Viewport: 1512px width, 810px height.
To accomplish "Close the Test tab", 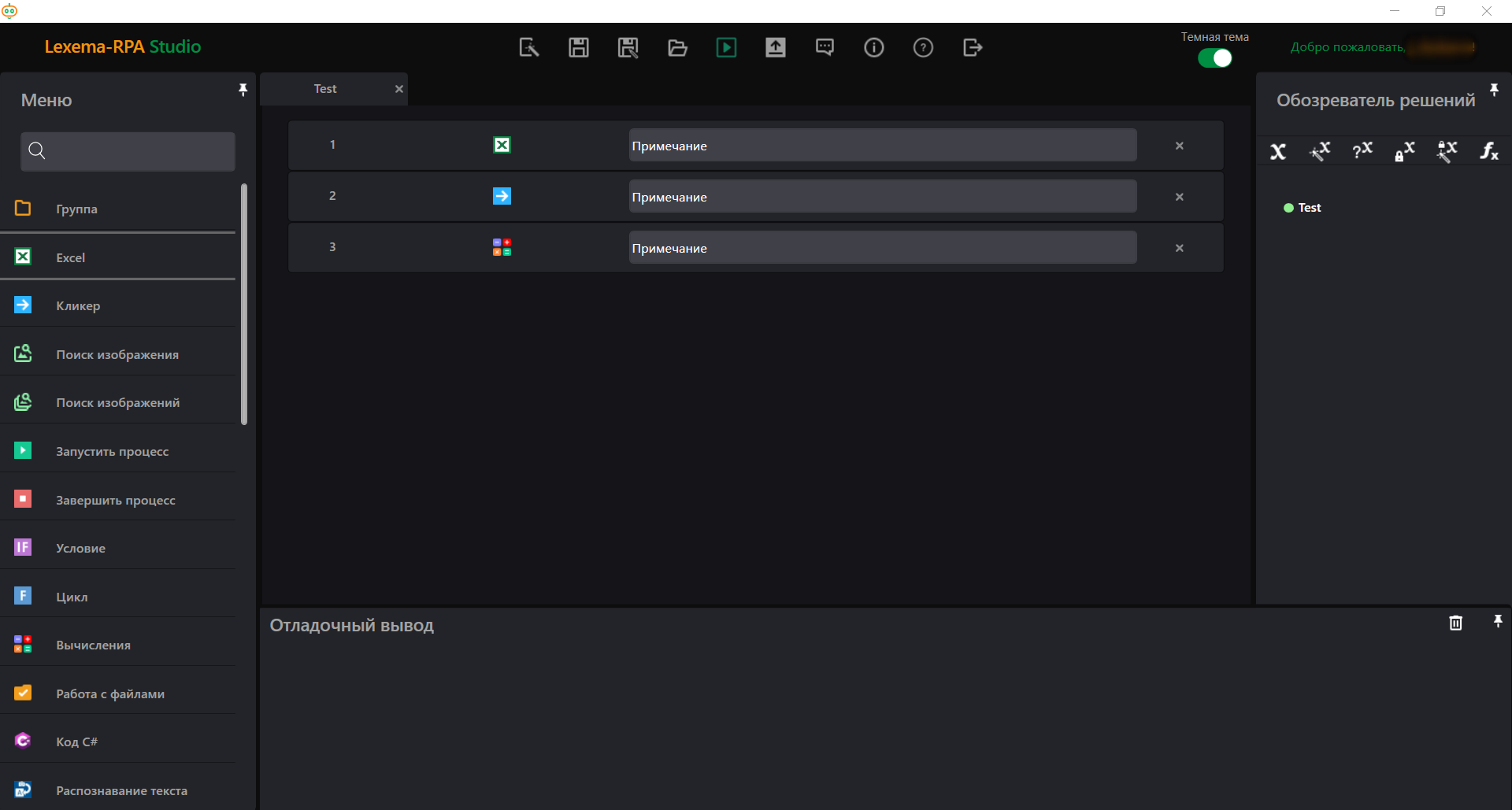I will pyautogui.click(x=399, y=89).
